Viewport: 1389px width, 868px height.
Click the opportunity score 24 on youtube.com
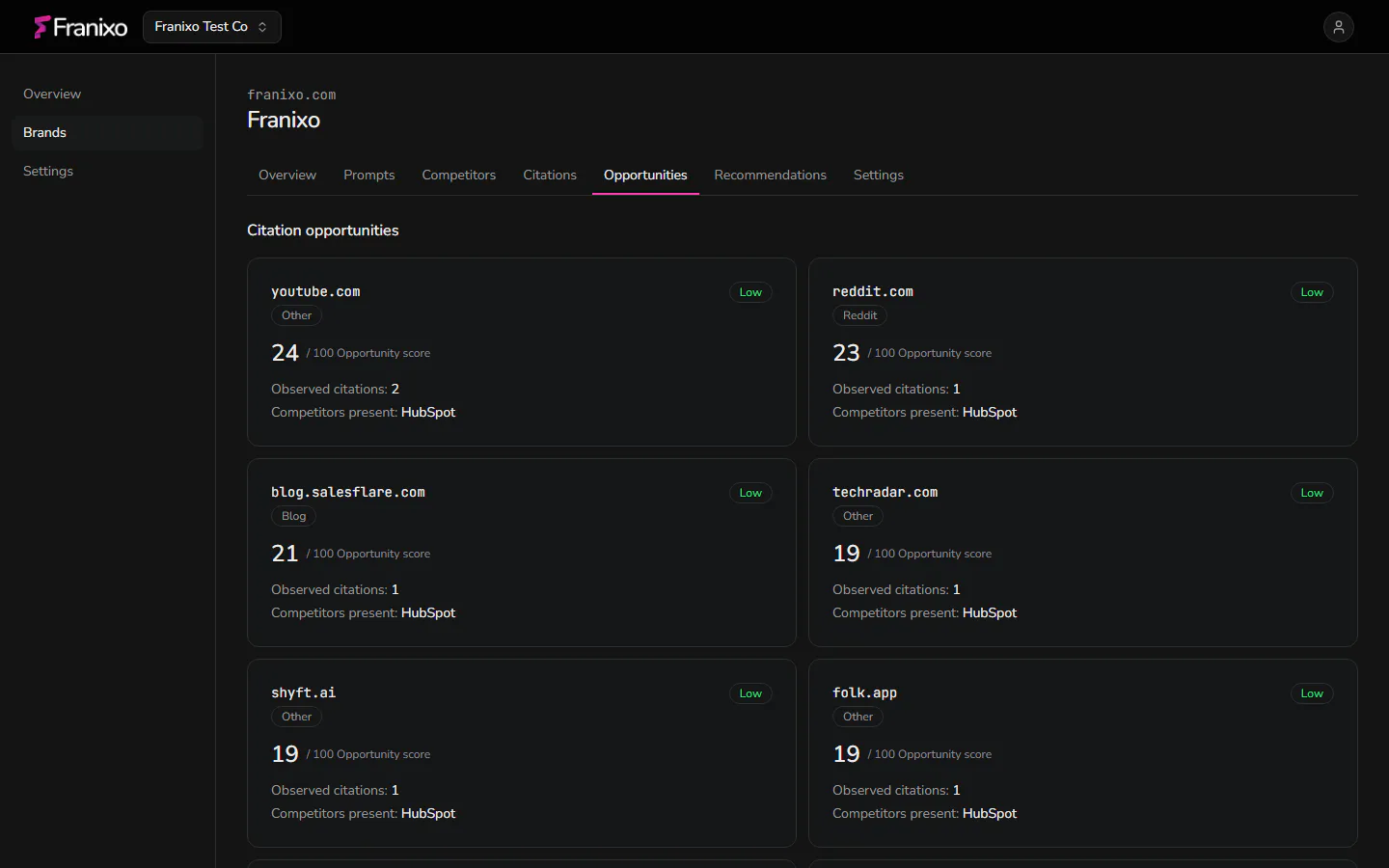[285, 353]
